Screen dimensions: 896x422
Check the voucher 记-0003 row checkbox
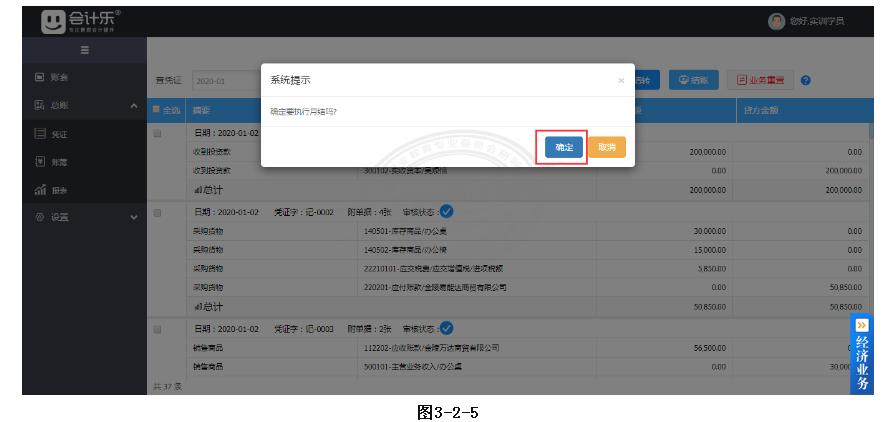click(157, 329)
